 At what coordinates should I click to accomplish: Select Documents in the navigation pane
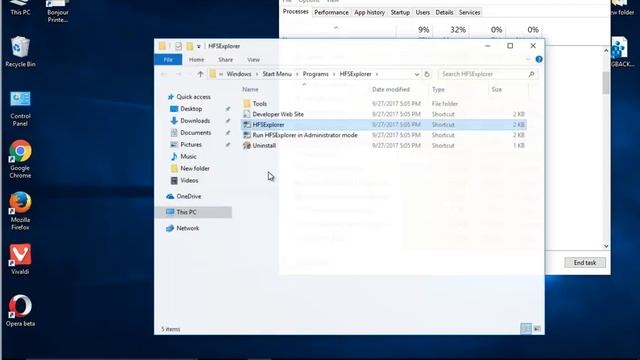pos(196,133)
